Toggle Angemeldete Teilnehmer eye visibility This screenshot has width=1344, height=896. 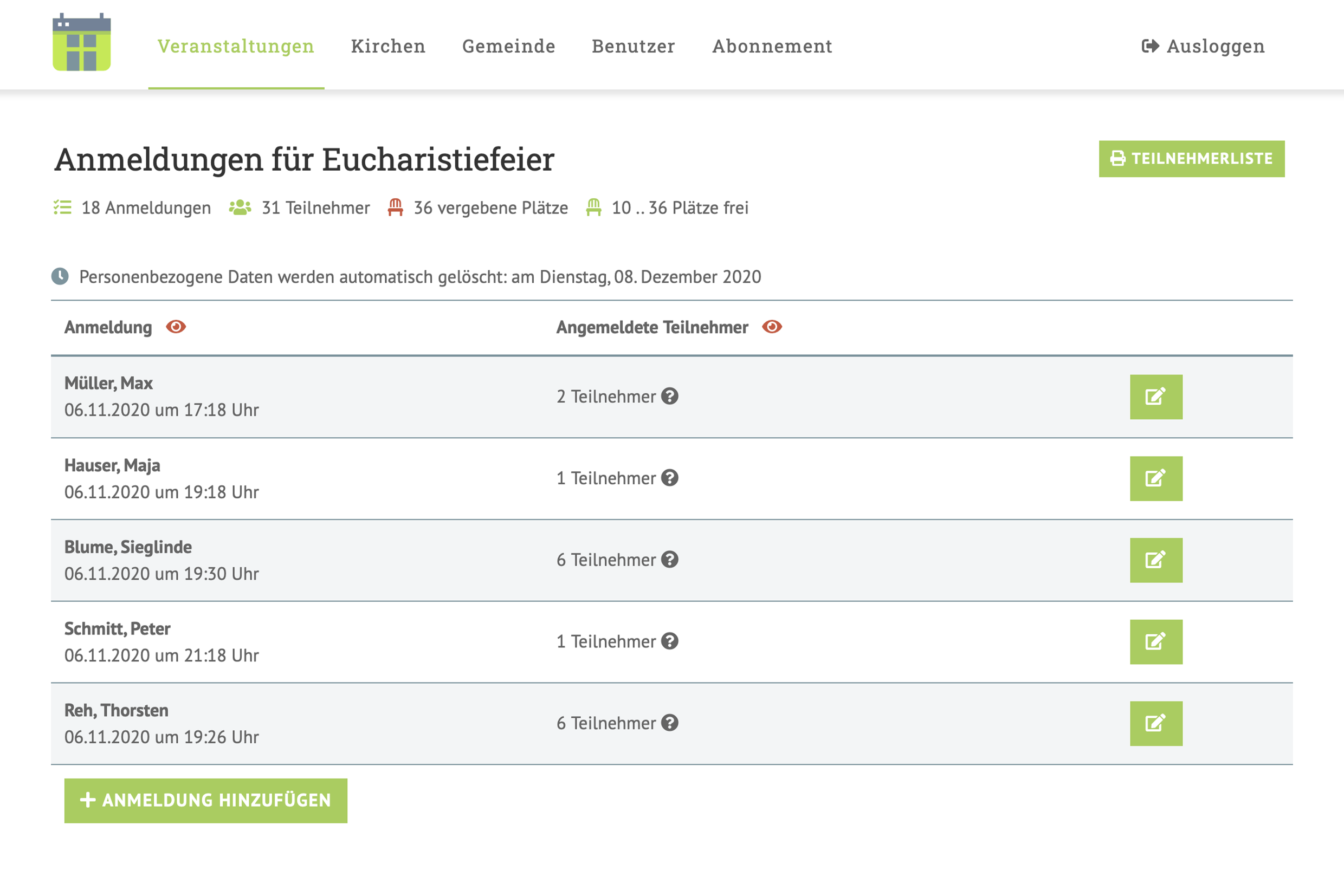click(772, 326)
